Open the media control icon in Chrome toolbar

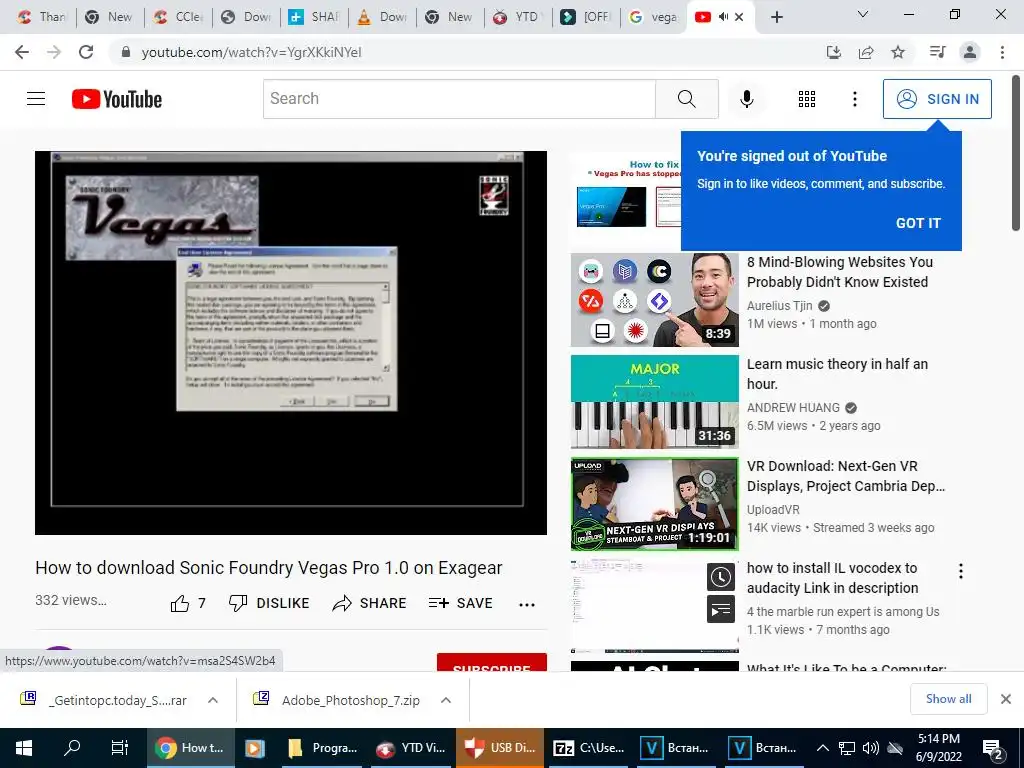[937, 52]
